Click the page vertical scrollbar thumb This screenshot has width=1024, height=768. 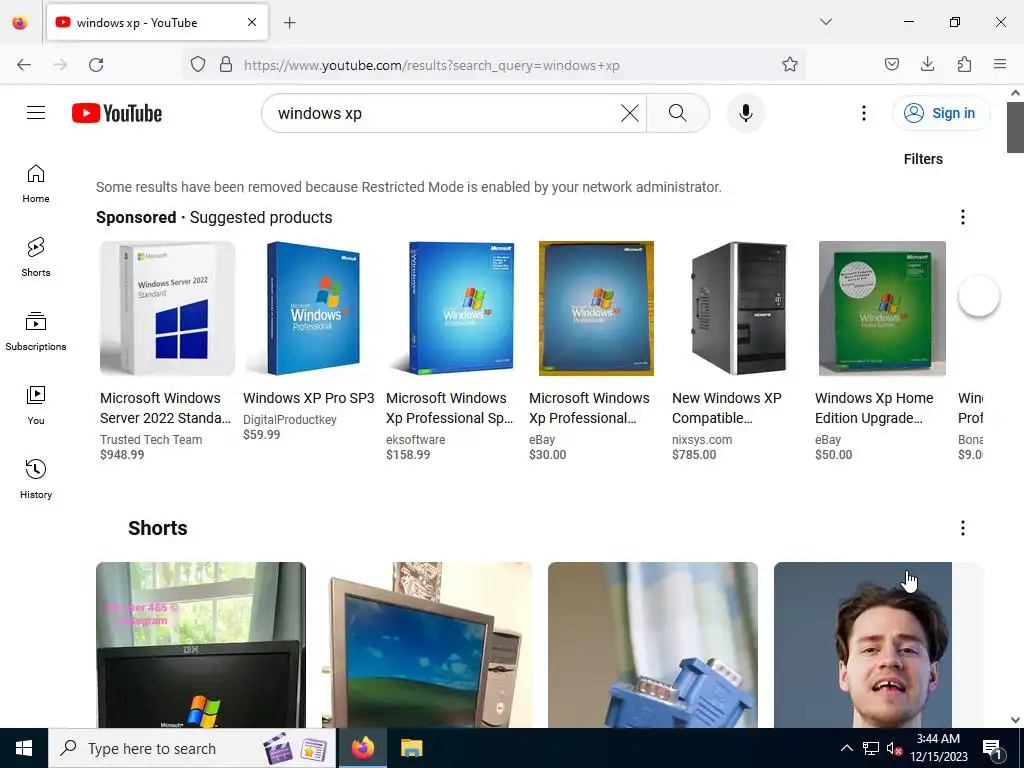pos(1015,127)
